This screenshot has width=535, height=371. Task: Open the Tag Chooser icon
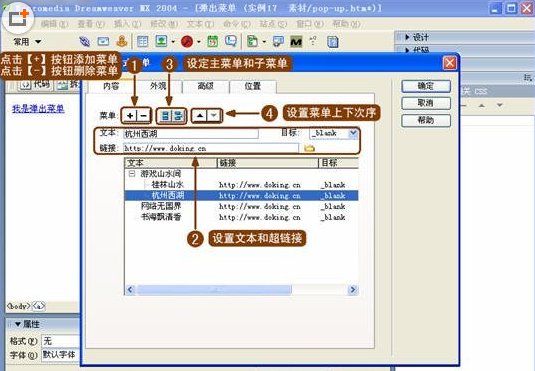(278, 42)
